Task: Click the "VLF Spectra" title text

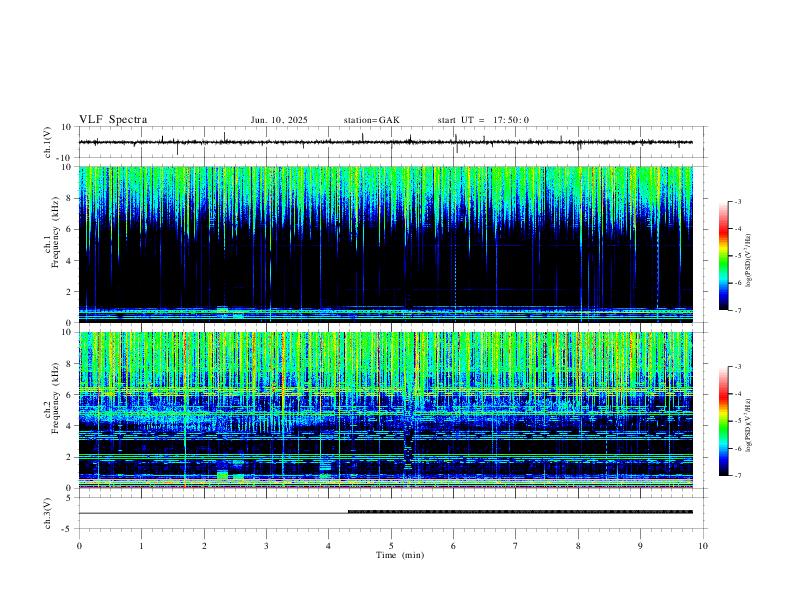Action: pyautogui.click(x=113, y=120)
